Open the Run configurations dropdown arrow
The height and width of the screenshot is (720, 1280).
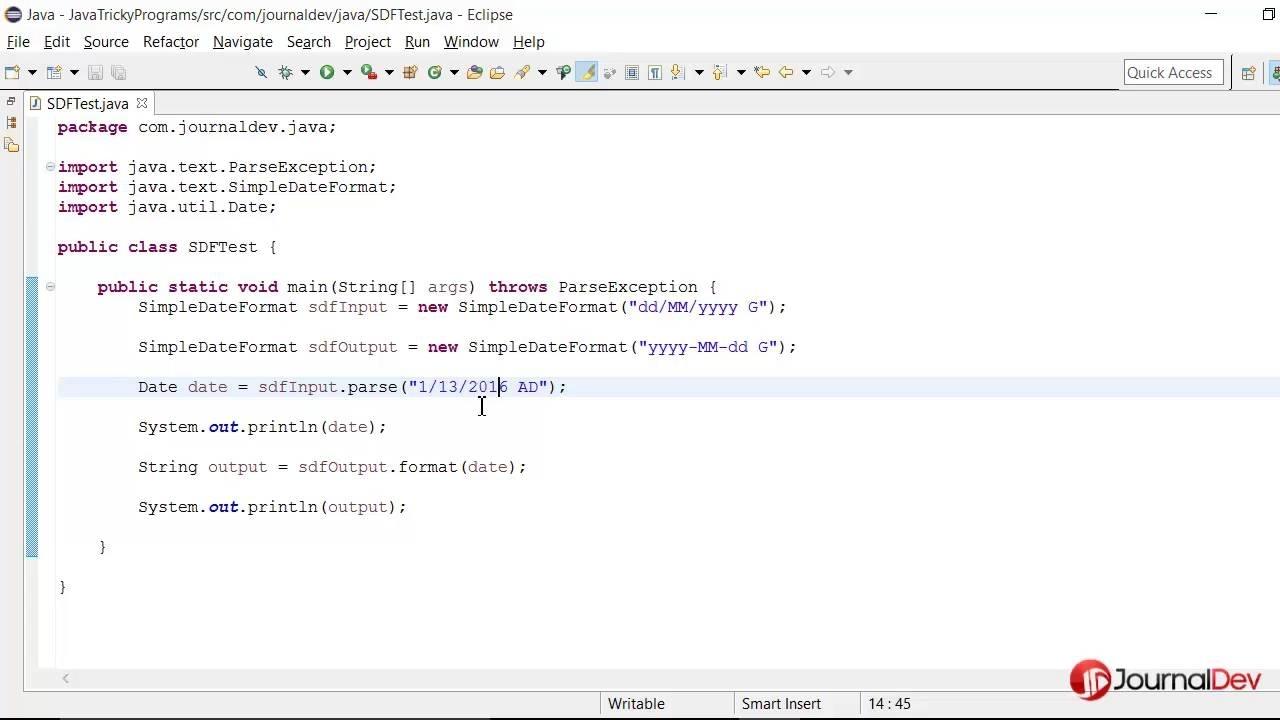pos(347,72)
